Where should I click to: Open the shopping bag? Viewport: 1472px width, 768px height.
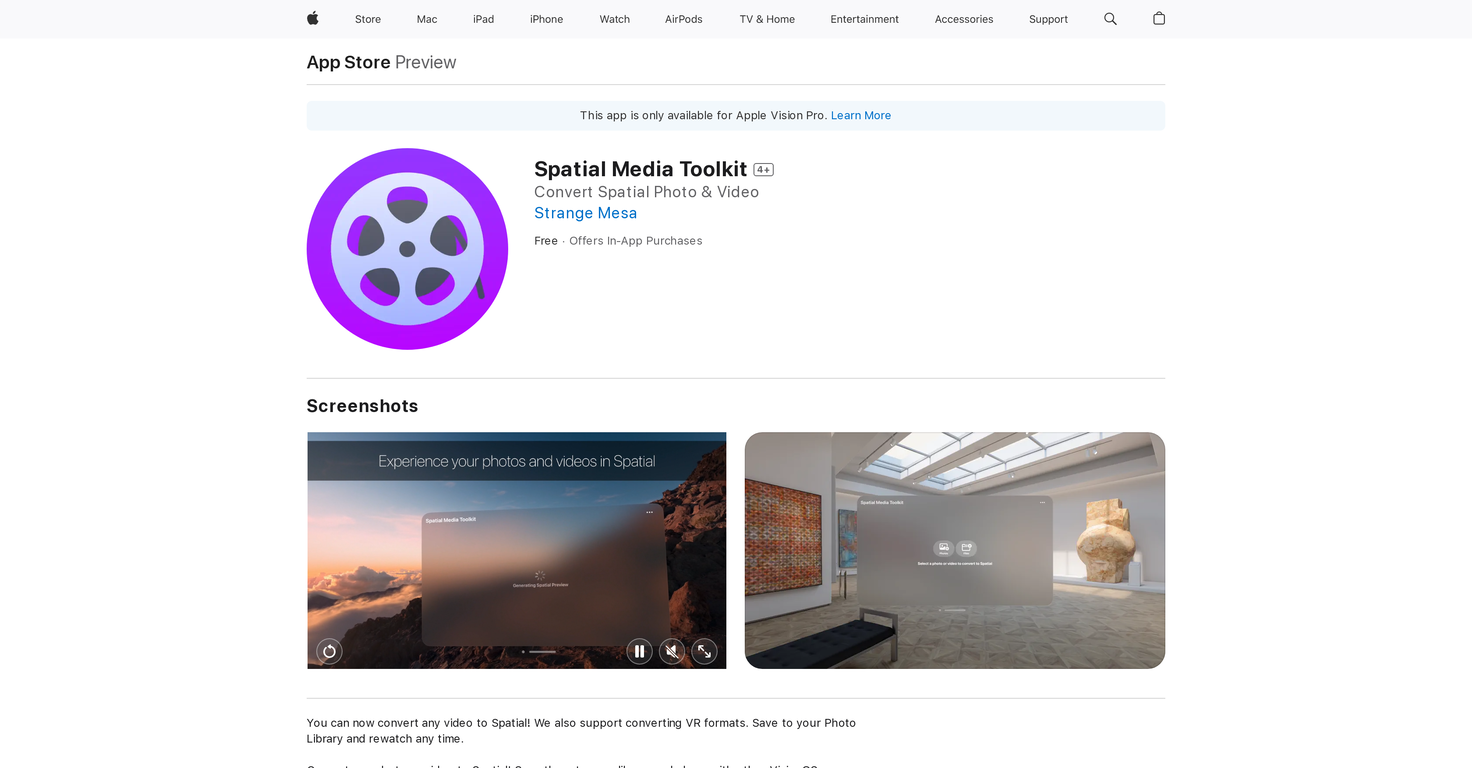click(1158, 18)
